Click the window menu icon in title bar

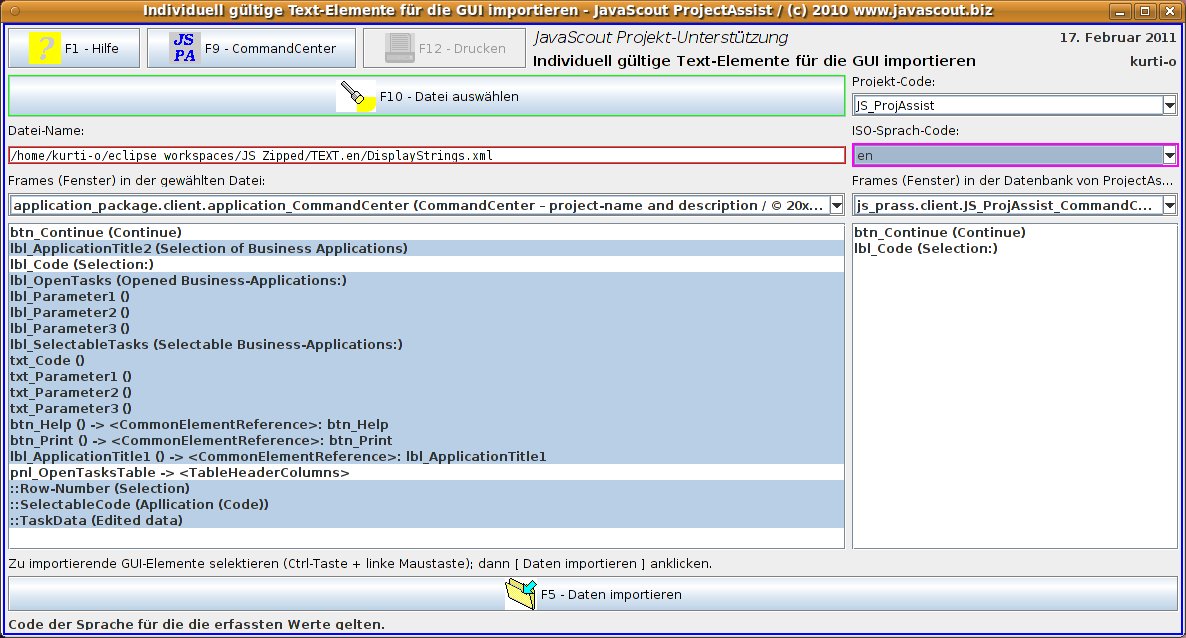coord(13,11)
